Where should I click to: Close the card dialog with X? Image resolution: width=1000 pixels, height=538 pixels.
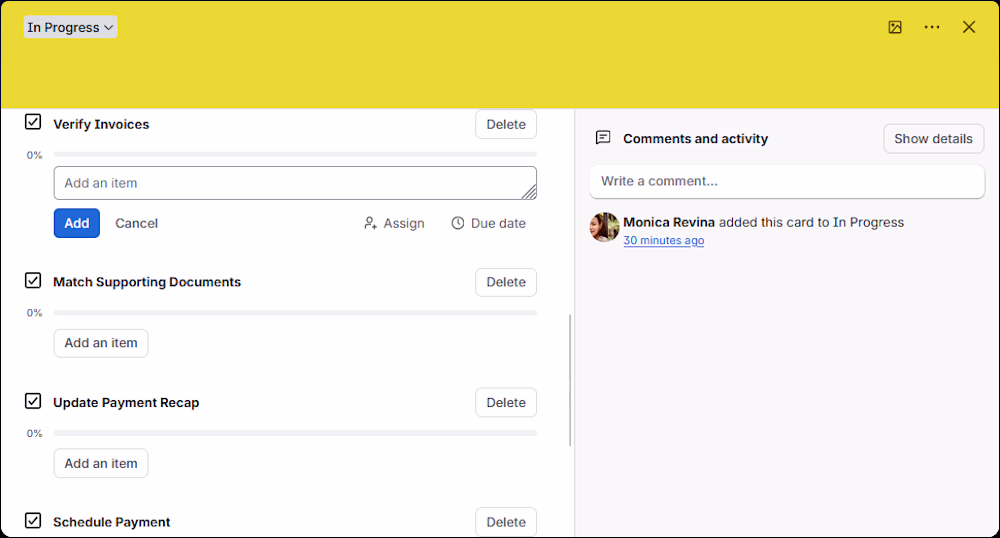[969, 27]
